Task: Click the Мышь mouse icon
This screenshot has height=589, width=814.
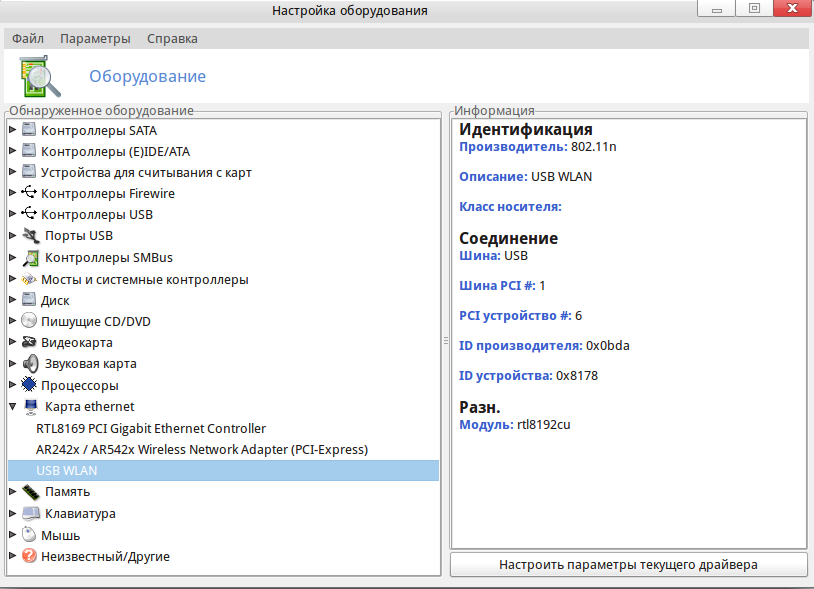Action: point(29,535)
